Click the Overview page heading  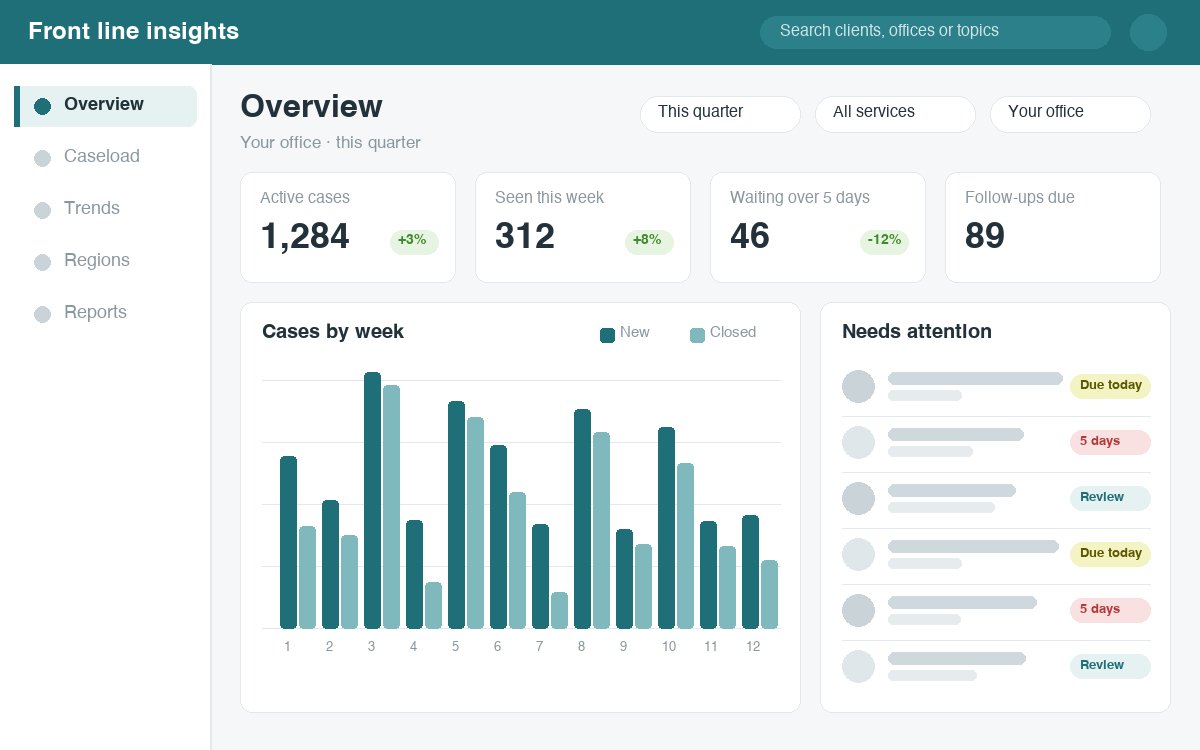coord(311,107)
